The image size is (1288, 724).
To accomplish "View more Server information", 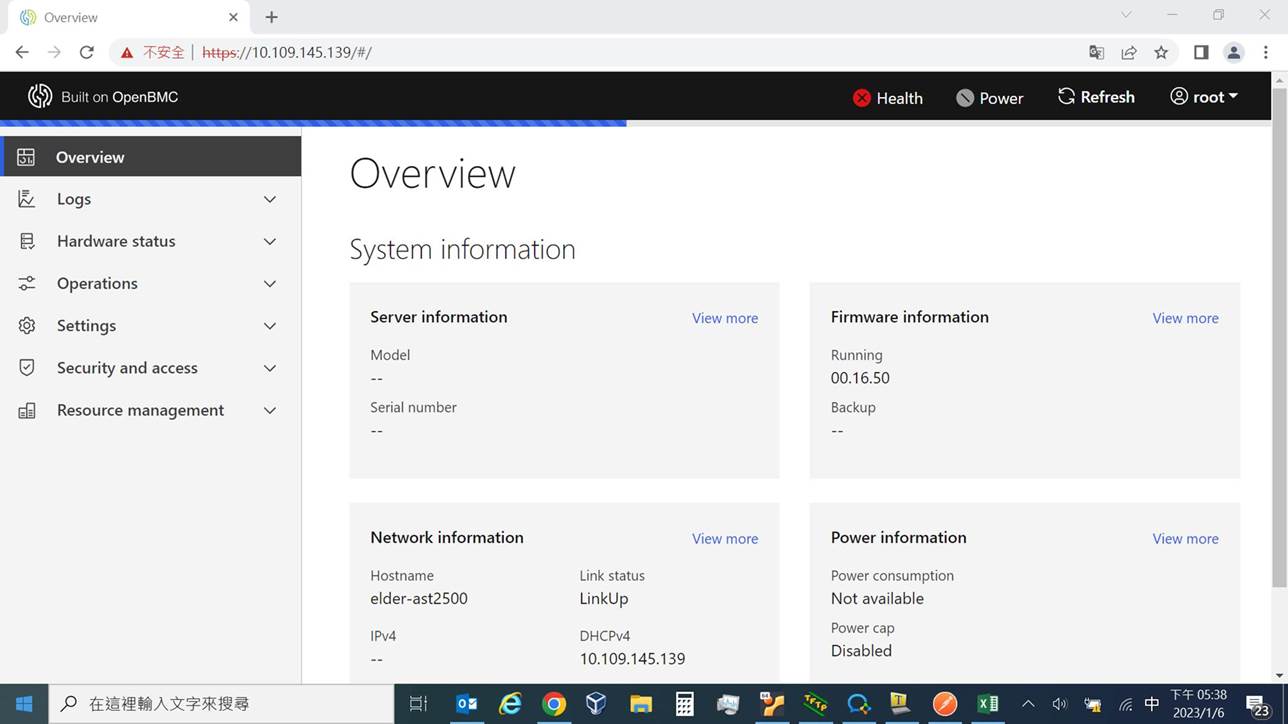I will 724,318.
